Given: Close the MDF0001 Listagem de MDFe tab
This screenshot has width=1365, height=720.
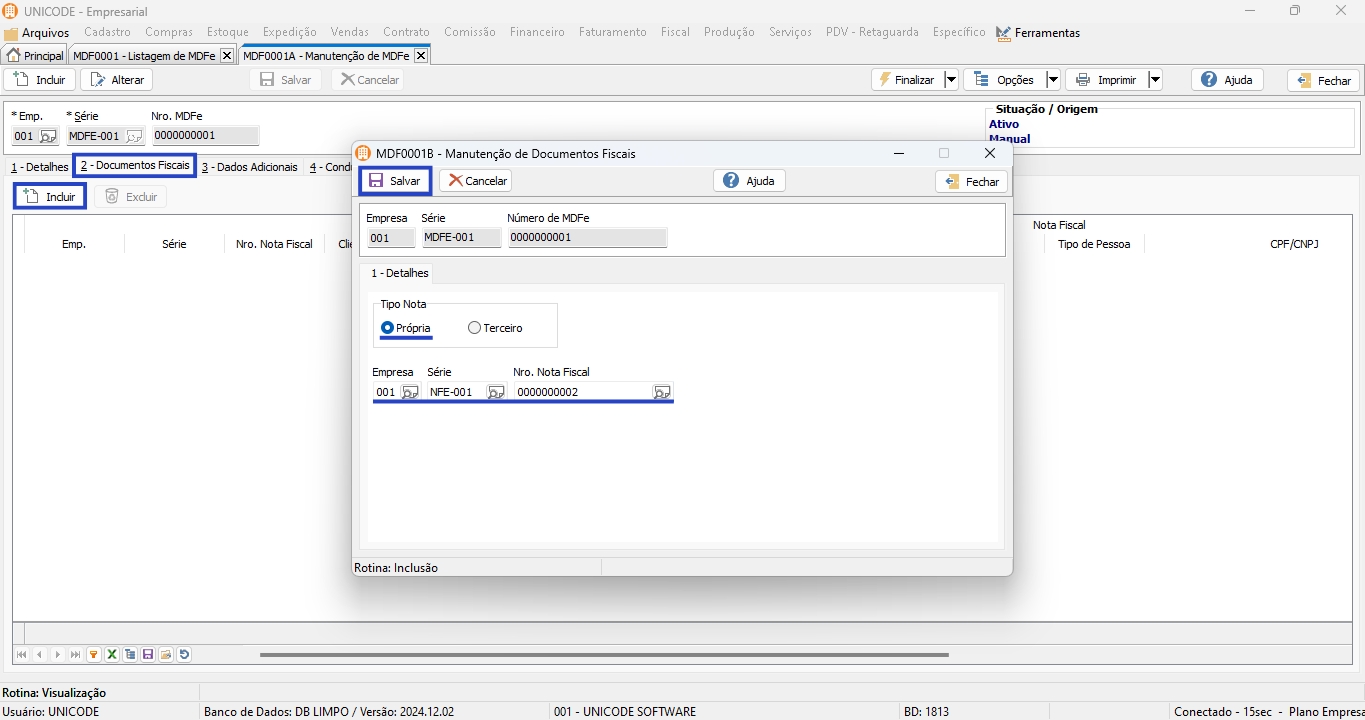Looking at the screenshot, I should click(x=227, y=56).
